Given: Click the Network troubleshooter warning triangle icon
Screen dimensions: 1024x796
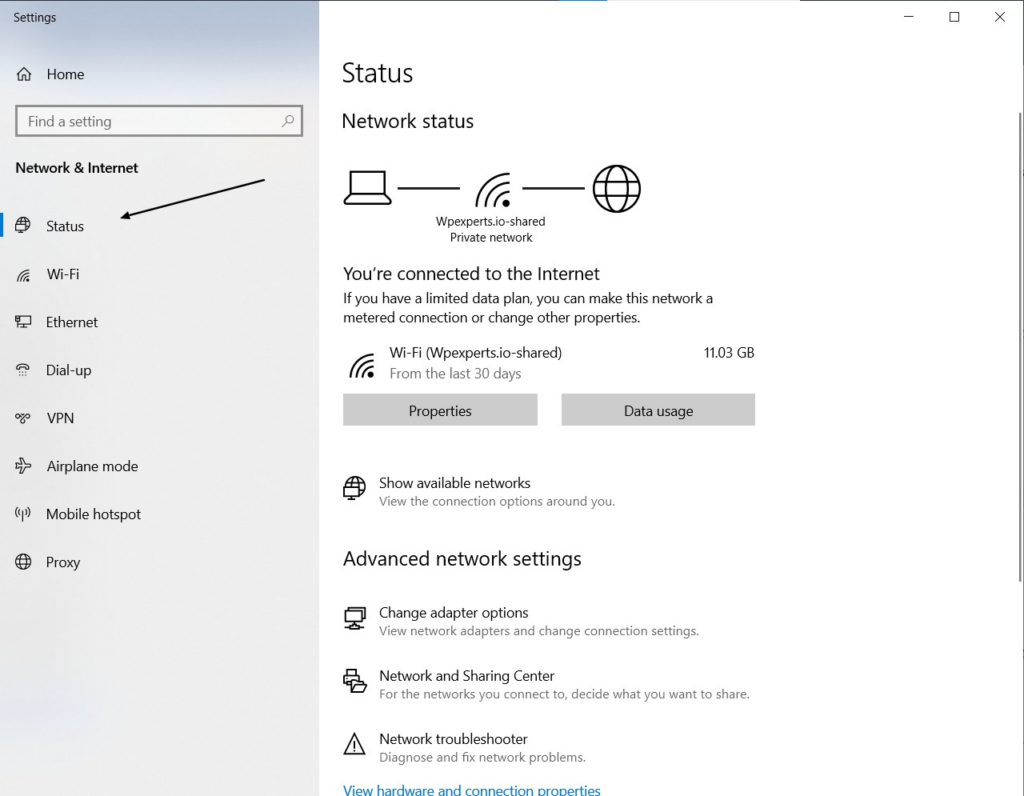Looking at the screenshot, I should tap(355, 744).
